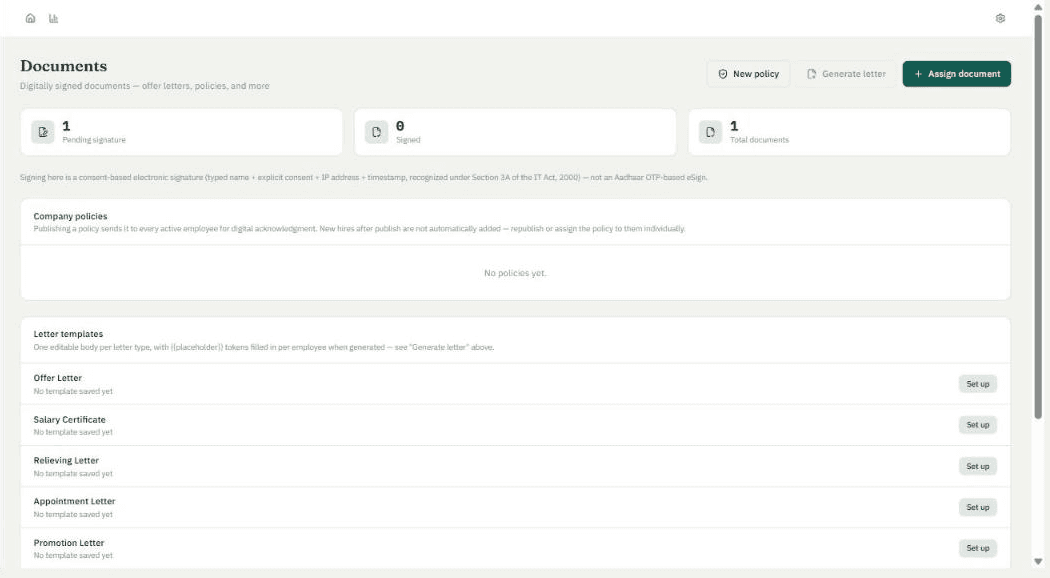Click the Generate letter button
Image resolution: width=1050 pixels, height=578 pixels.
point(846,74)
